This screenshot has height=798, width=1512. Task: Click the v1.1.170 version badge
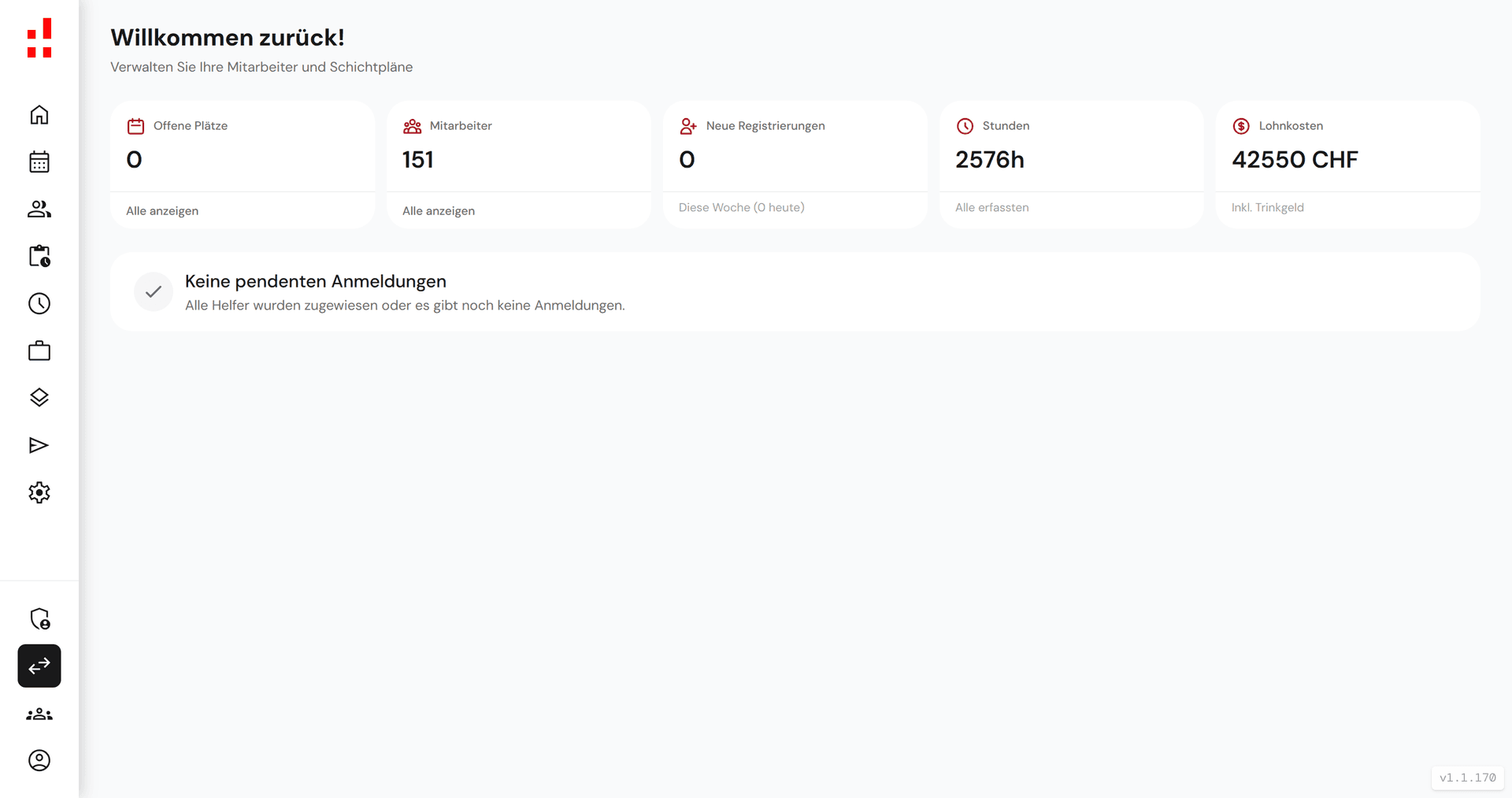coord(1466,778)
